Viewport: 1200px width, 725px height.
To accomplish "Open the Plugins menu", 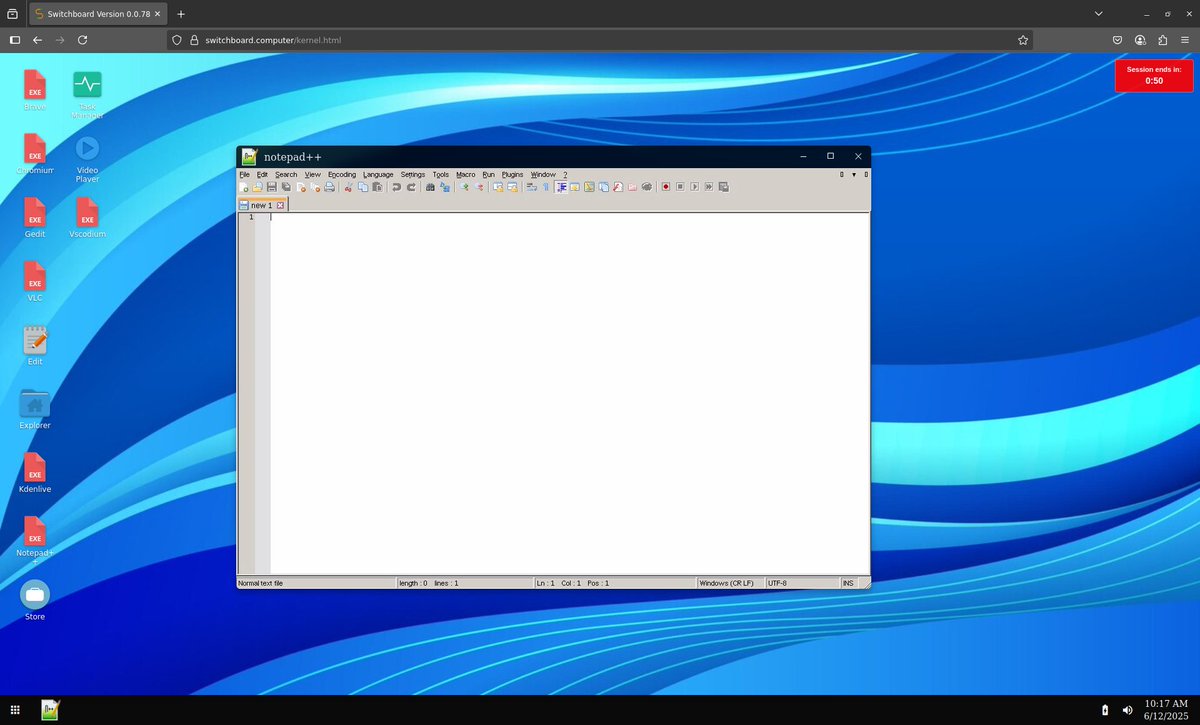I will pos(512,174).
